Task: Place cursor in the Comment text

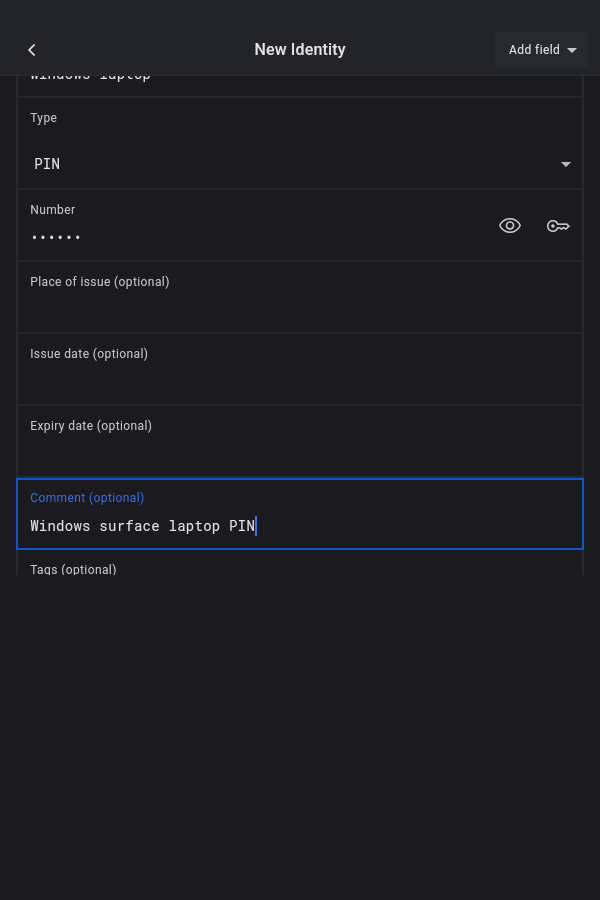Action: pos(142,526)
